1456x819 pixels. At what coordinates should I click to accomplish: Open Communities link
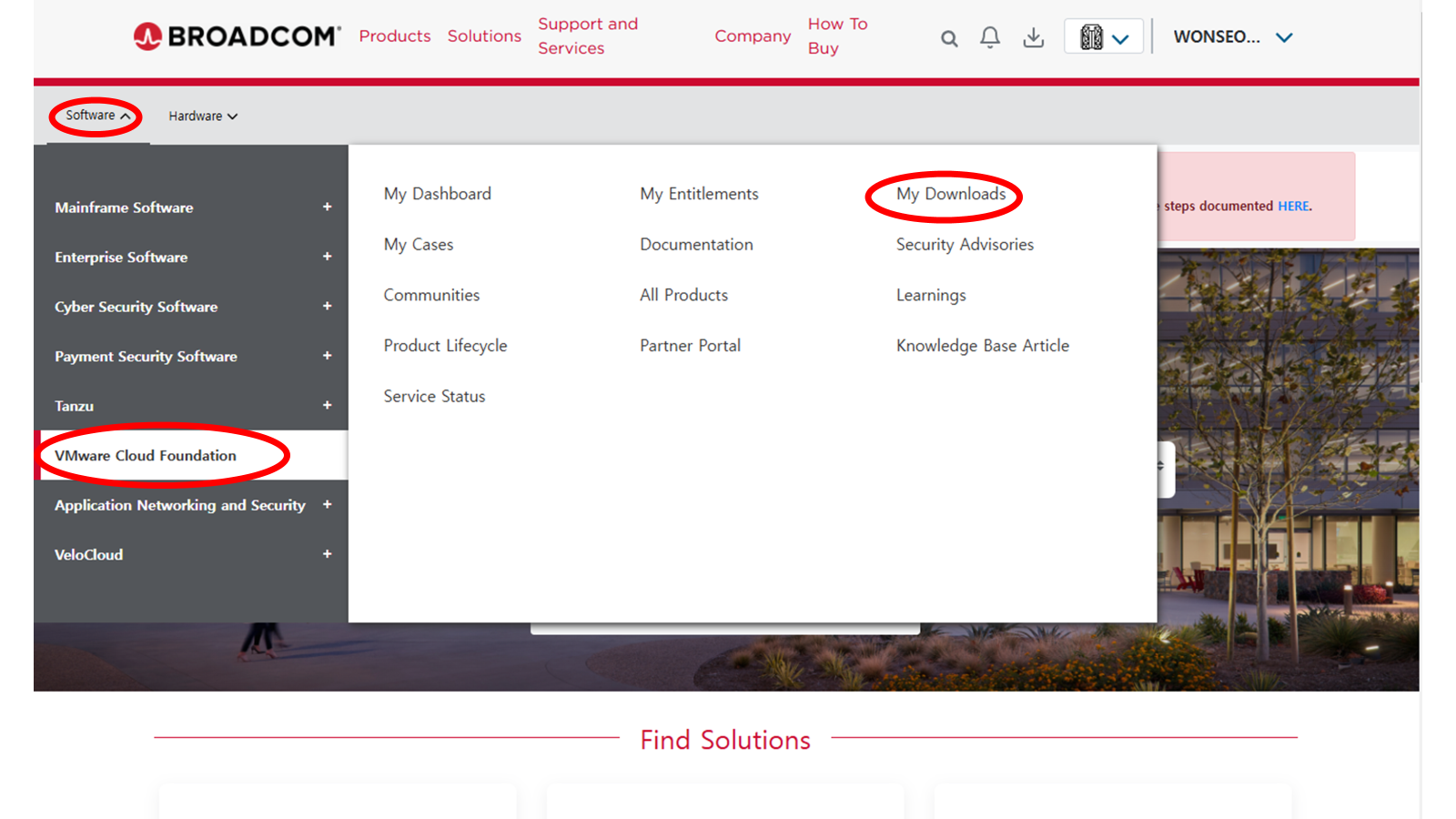click(x=431, y=295)
